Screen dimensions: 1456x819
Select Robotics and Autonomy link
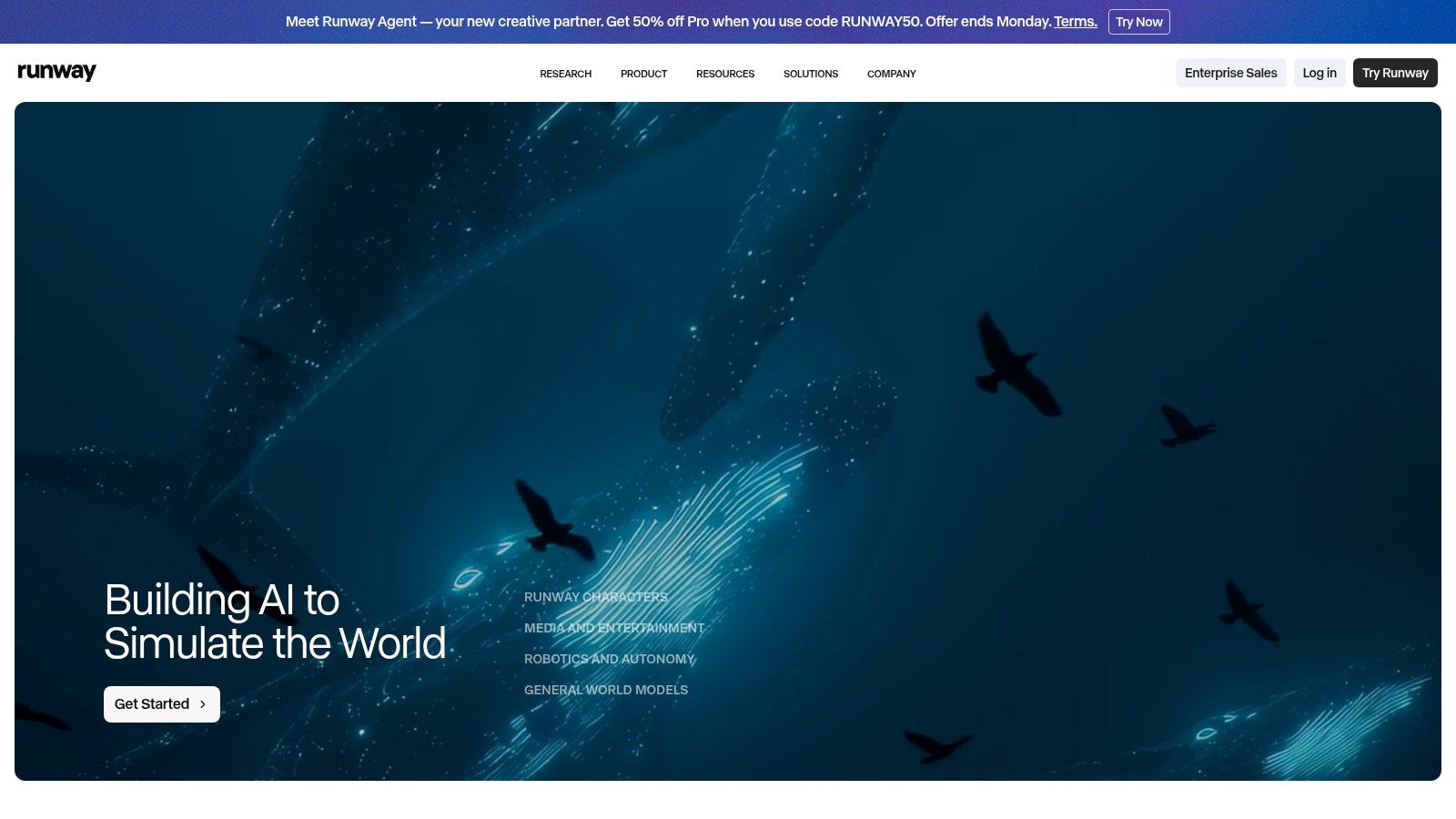(x=610, y=659)
